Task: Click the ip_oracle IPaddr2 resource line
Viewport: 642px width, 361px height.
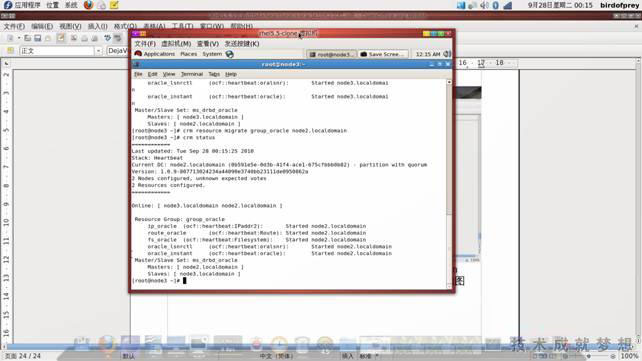Action: [x=257, y=226]
